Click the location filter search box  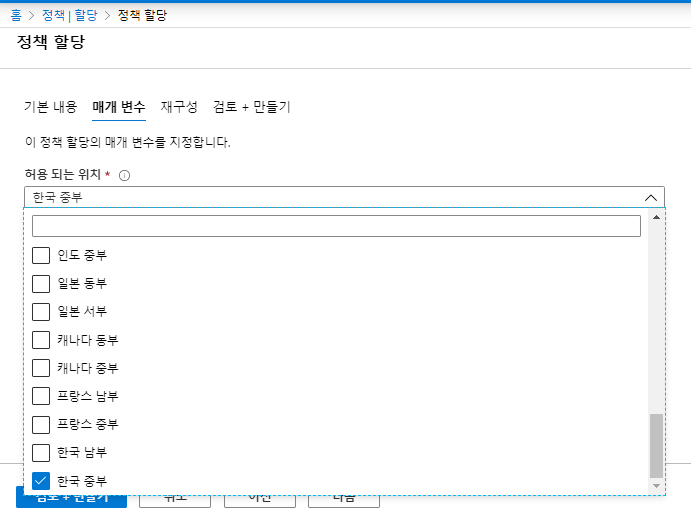pos(336,226)
